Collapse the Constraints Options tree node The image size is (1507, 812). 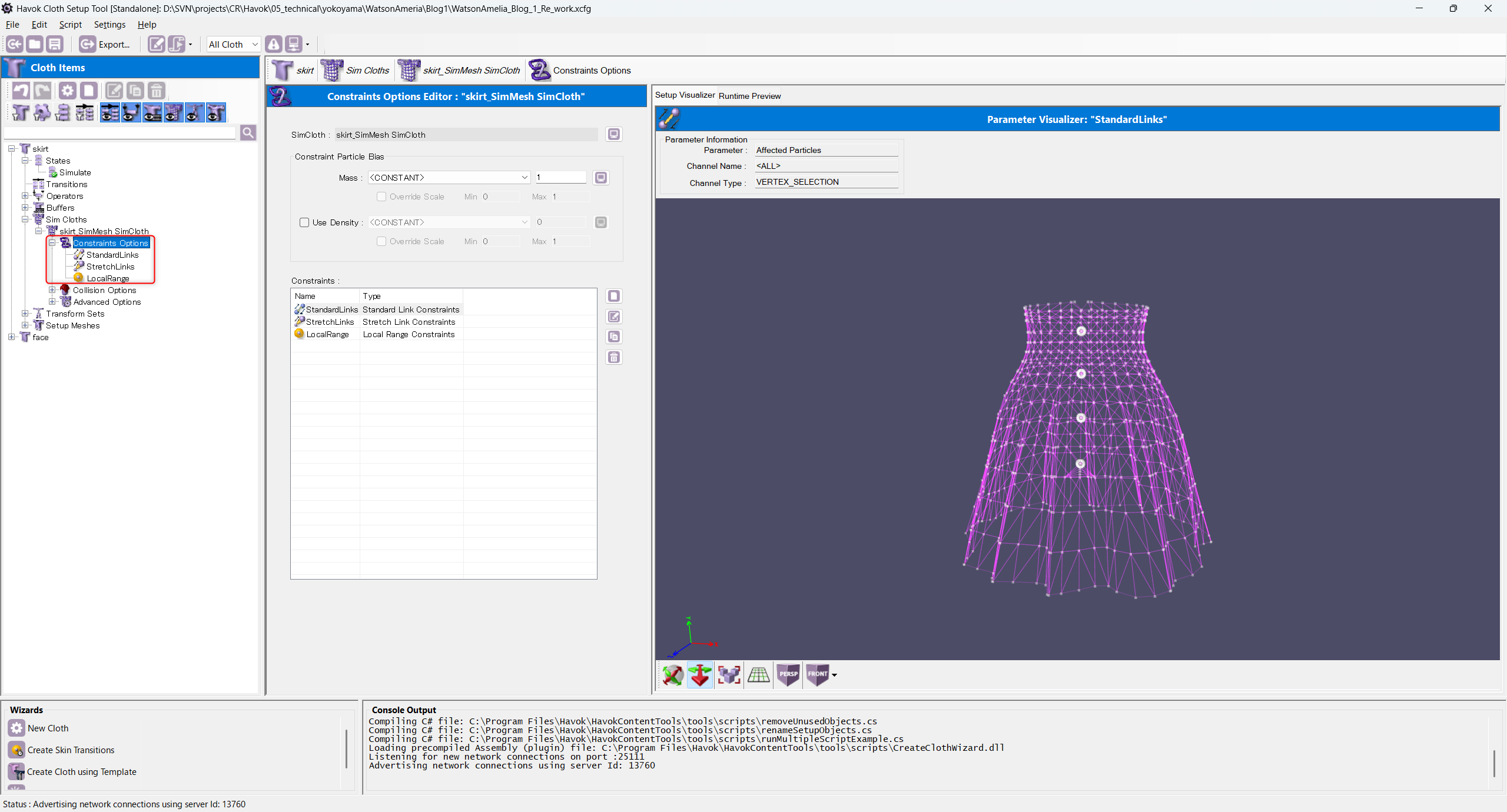52,242
